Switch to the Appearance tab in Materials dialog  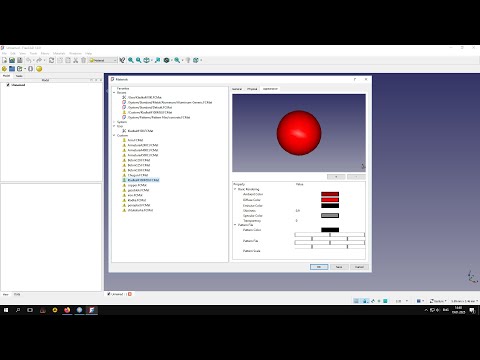click(270, 89)
